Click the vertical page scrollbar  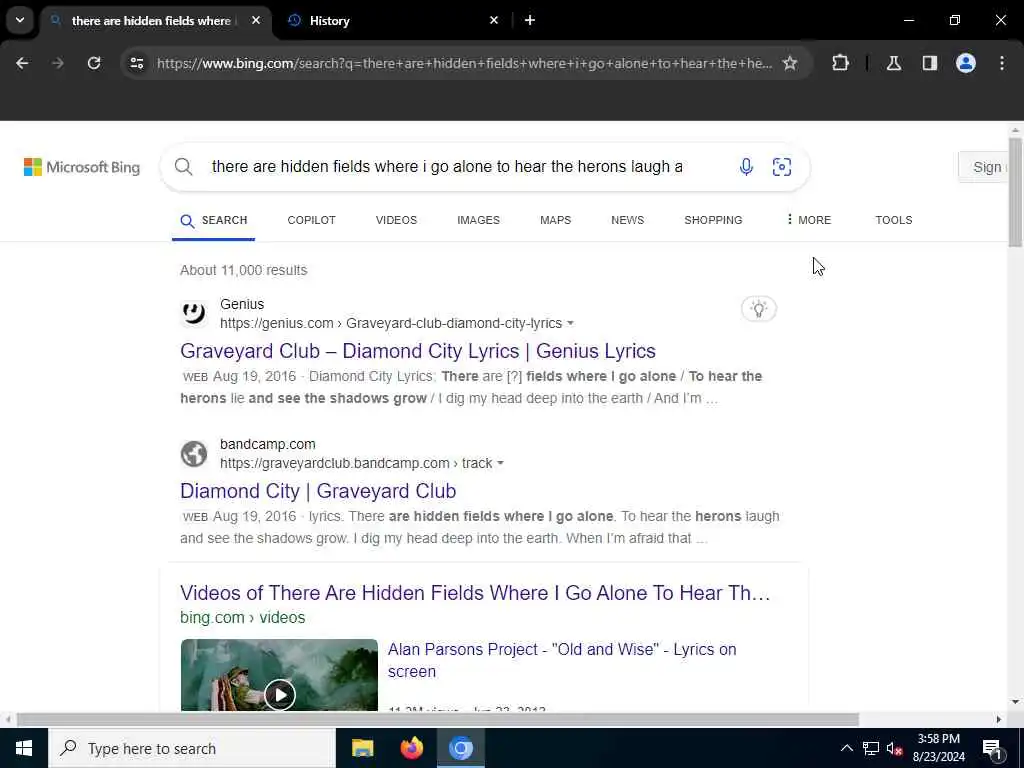pos(1015,192)
